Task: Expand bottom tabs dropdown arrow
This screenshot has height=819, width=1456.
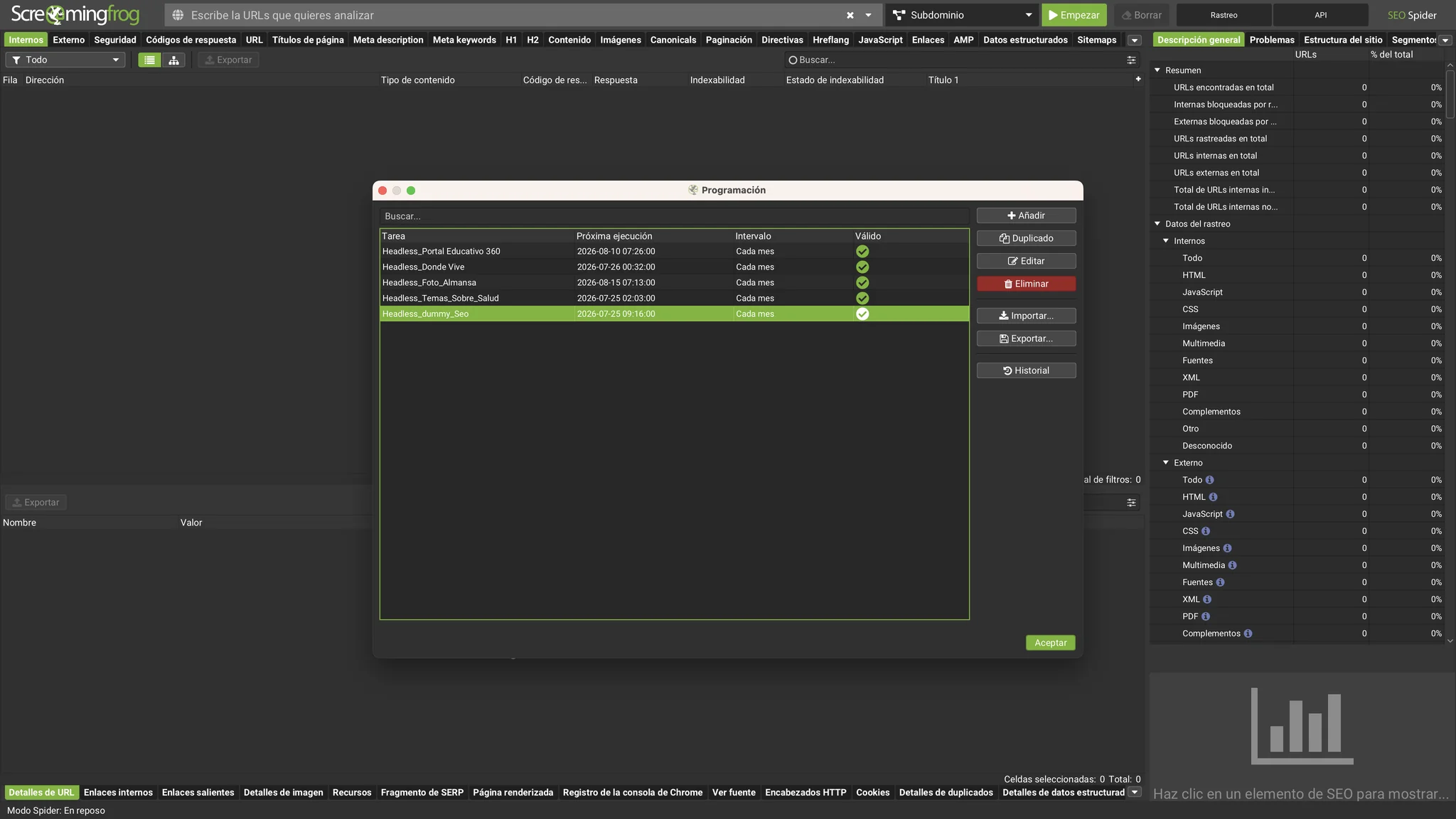Action: click(x=1135, y=792)
